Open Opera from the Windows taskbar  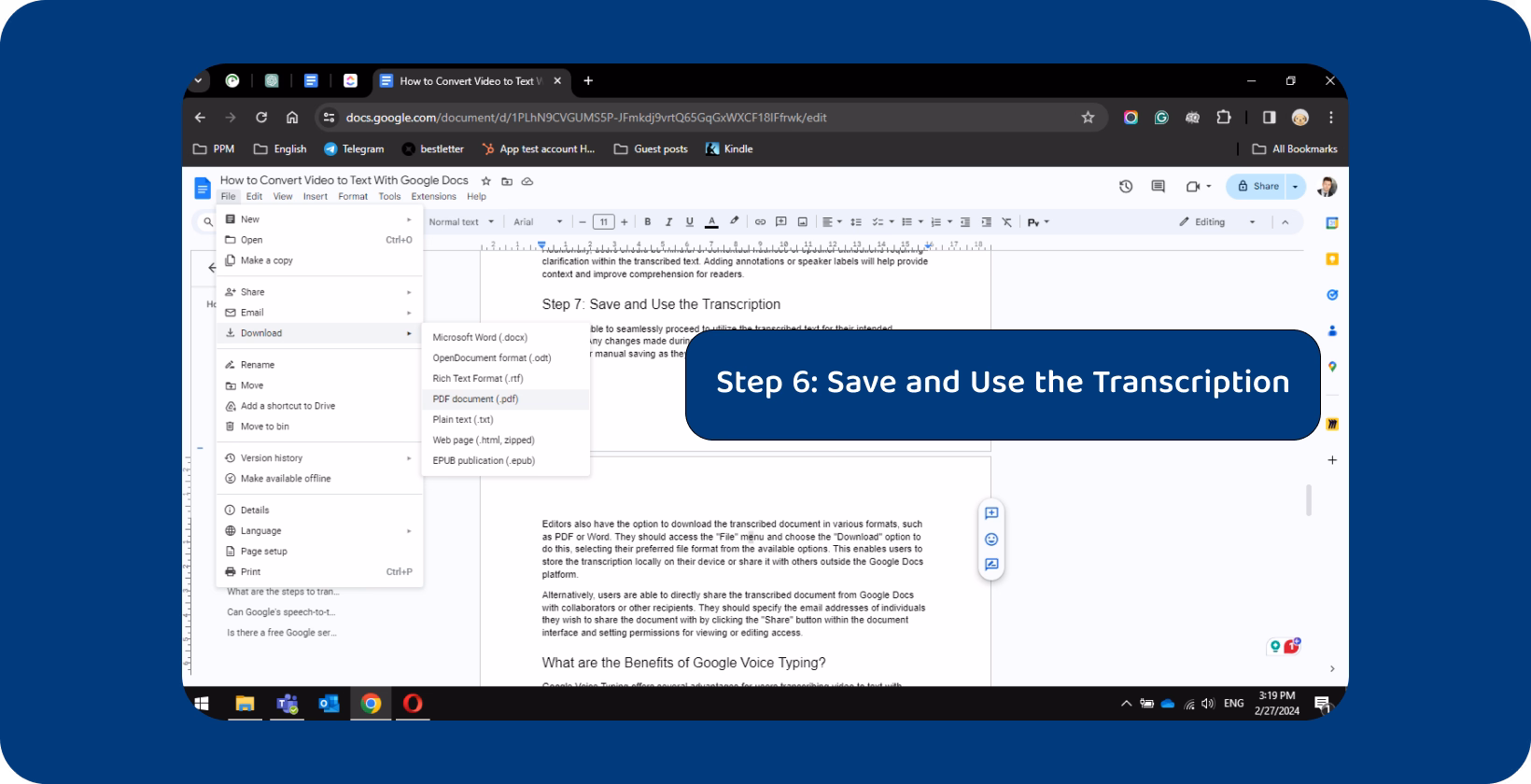pyautogui.click(x=413, y=704)
